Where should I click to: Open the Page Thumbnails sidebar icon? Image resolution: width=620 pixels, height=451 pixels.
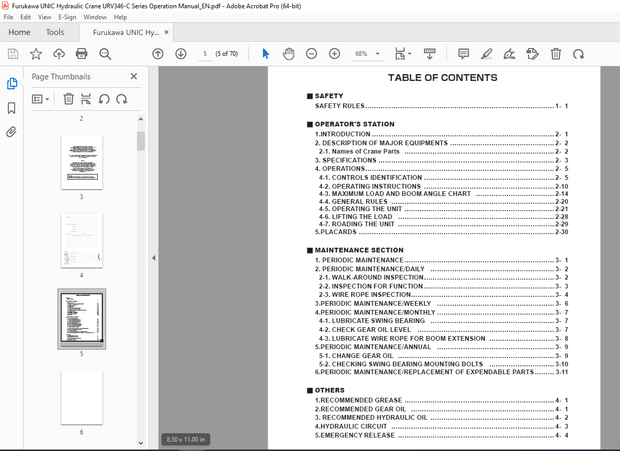(x=12, y=83)
